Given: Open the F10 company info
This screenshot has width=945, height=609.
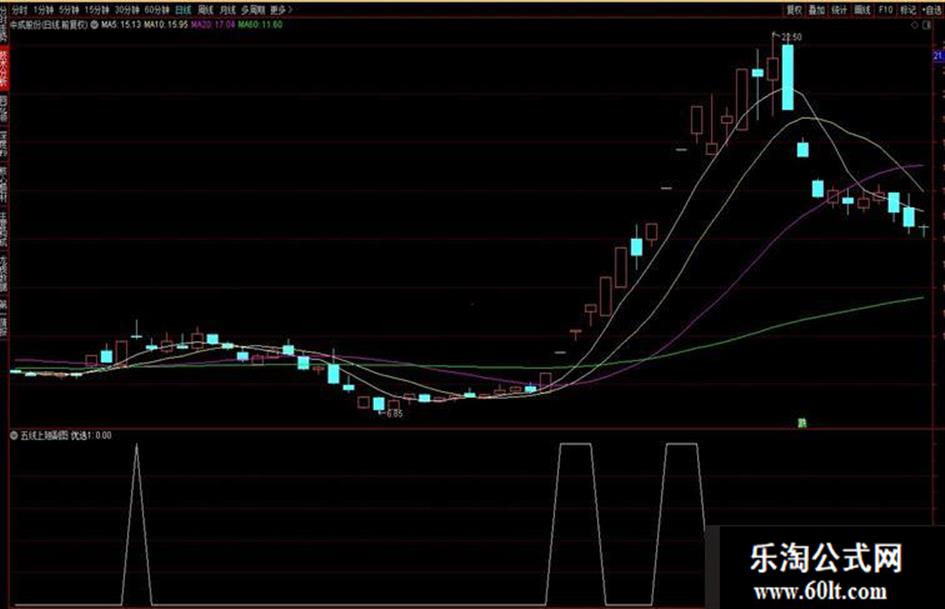Looking at the screenshot, I should click(885, 10).
